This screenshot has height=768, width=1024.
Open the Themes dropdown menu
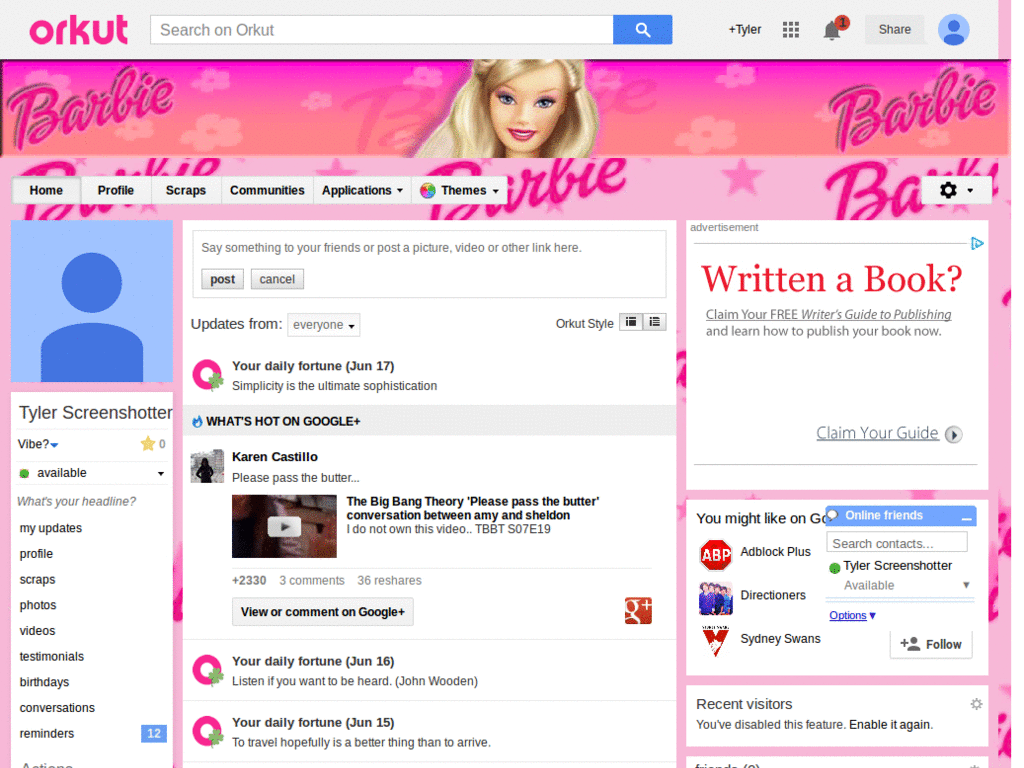[461, 190]
